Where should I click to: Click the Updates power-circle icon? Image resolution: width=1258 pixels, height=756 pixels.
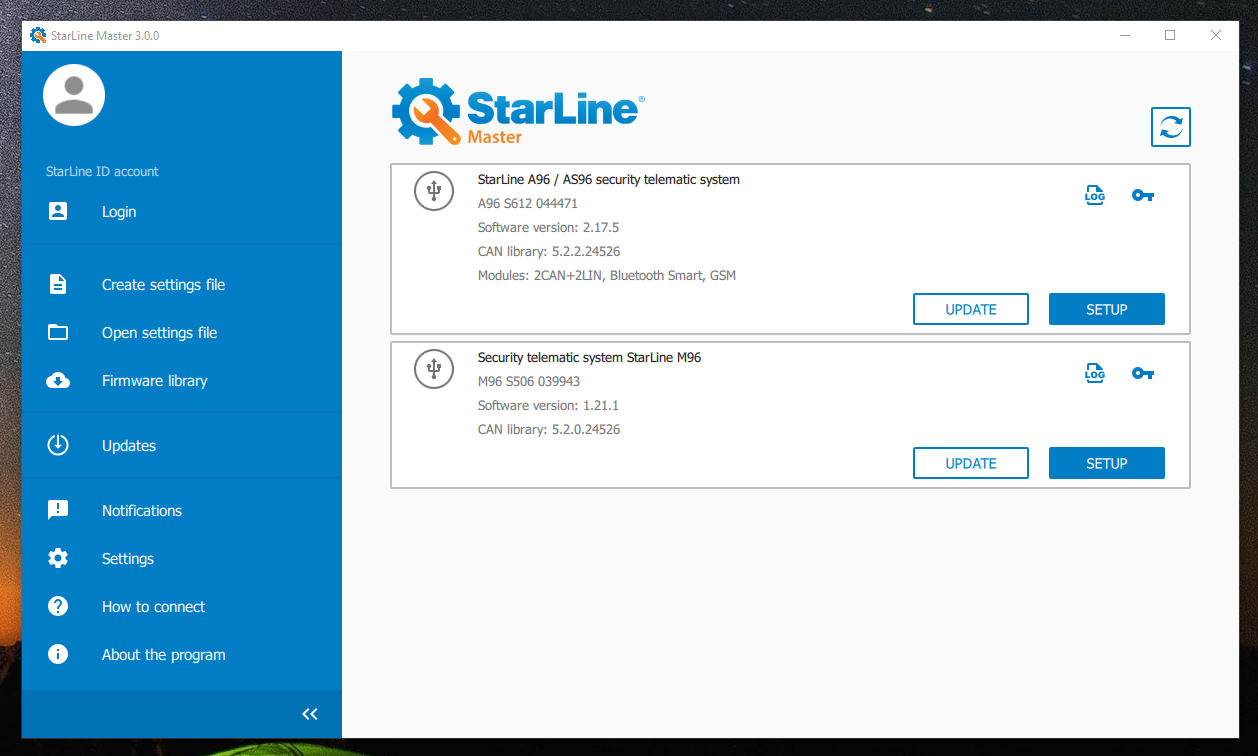(x=58, y=445)
